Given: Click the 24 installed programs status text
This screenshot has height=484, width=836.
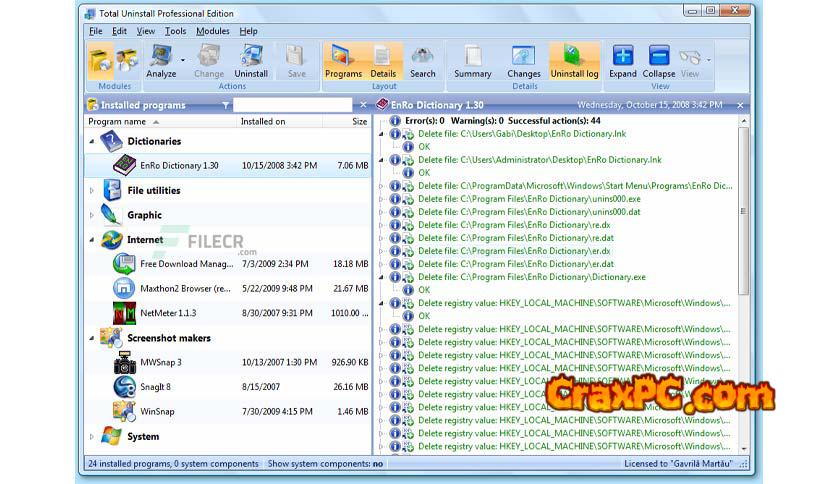Looking at the screenshot, I should coord(173,464).
